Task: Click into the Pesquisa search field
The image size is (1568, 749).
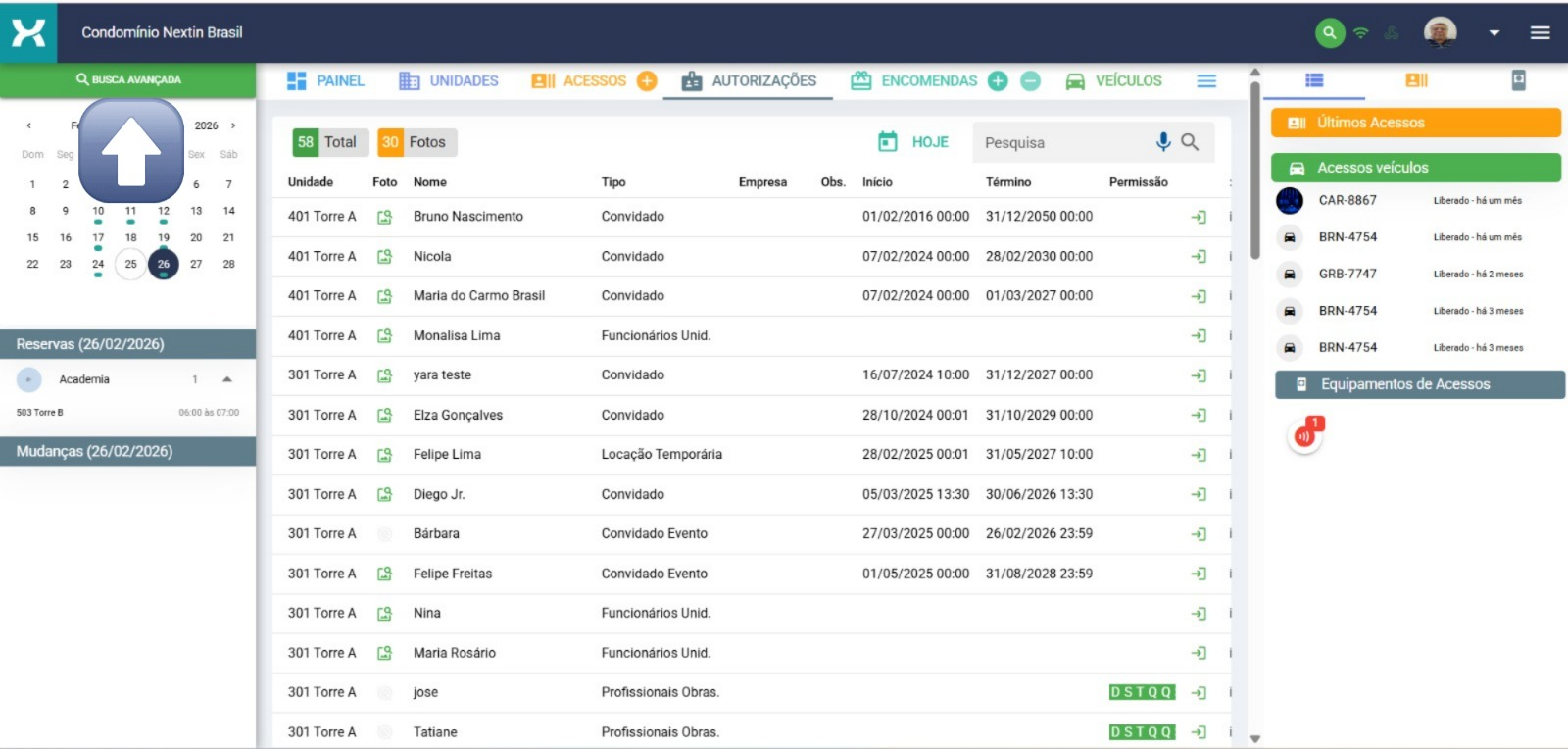Action: point(1063,143)
